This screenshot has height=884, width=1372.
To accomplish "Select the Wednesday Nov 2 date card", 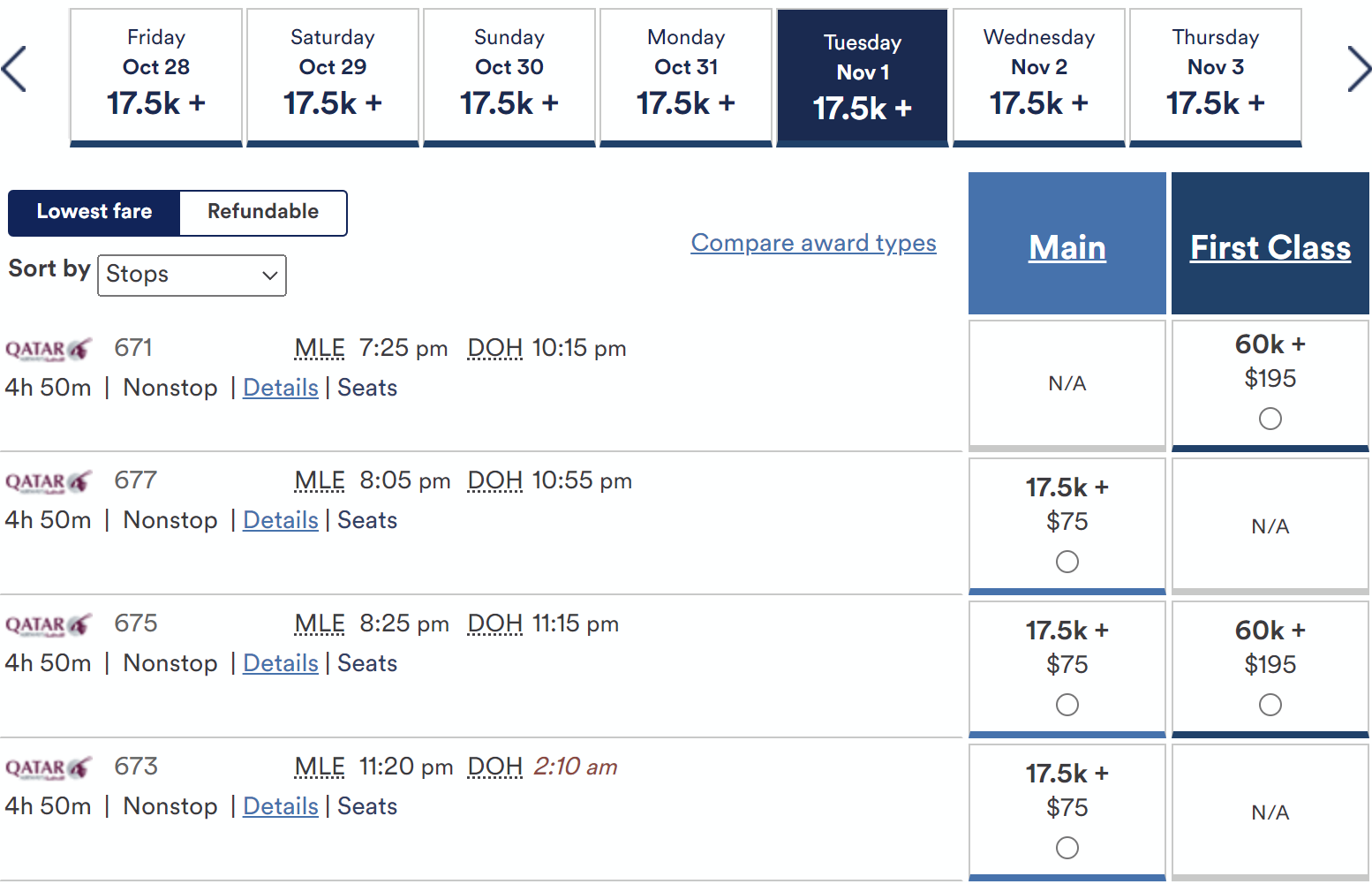I will point(1038,76).
